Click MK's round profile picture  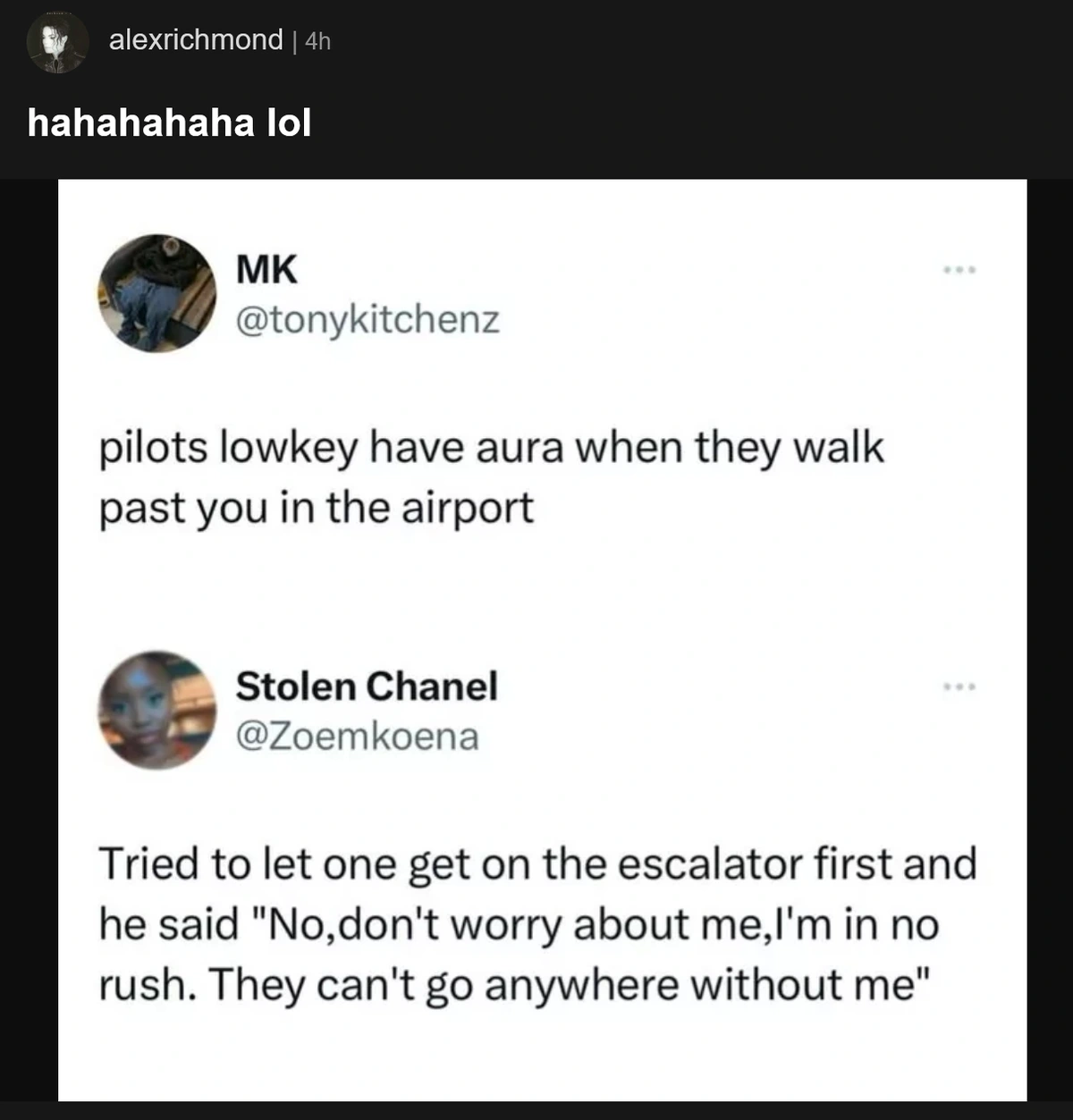pyautogui.click(x=157, y=292)
